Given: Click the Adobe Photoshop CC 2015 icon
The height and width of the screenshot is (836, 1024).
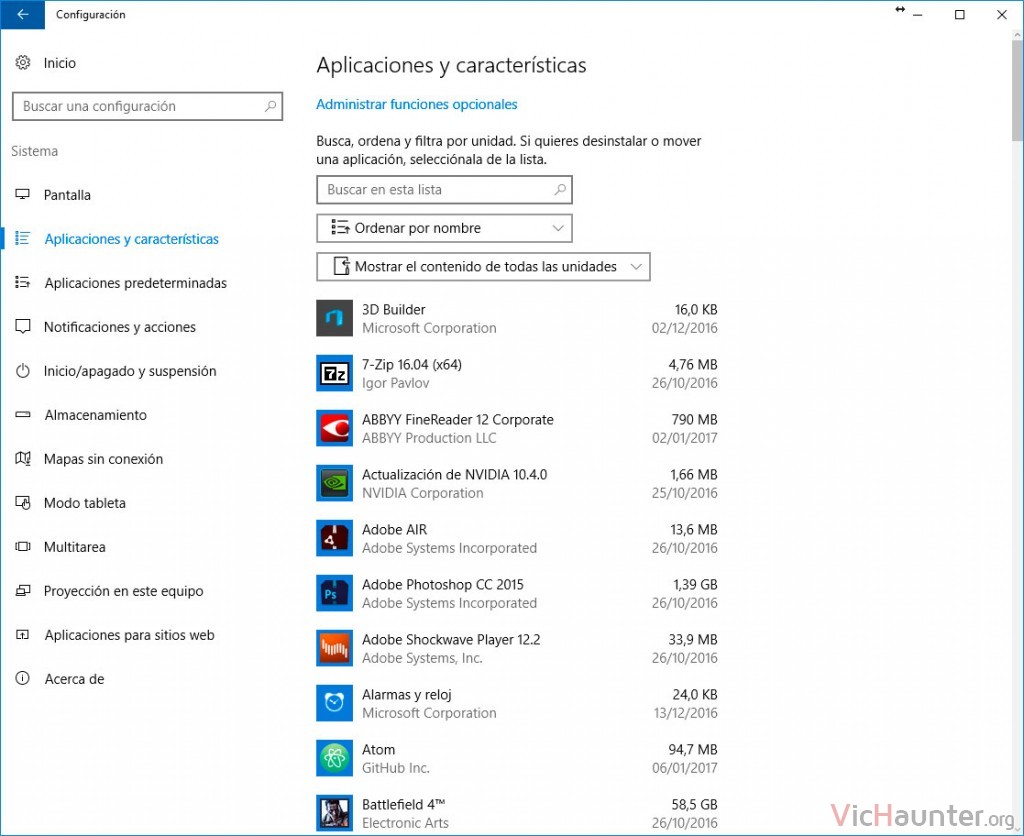Looking at the screenshot, I should [334, 593].
